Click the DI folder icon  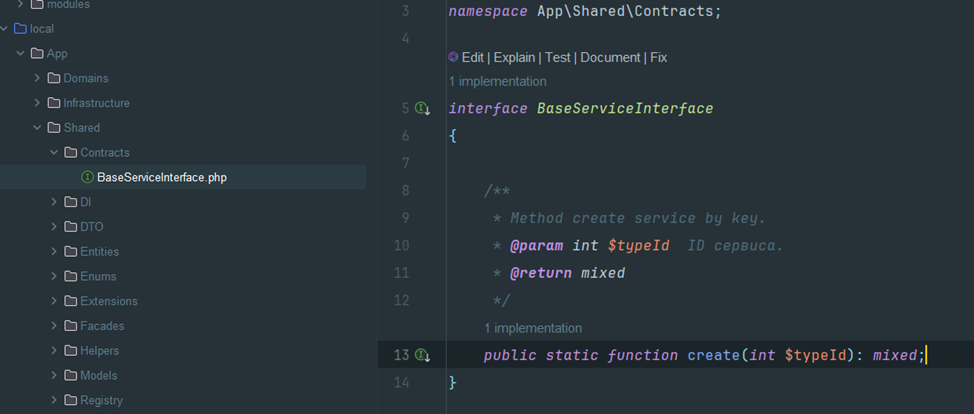tap(71, 202)
